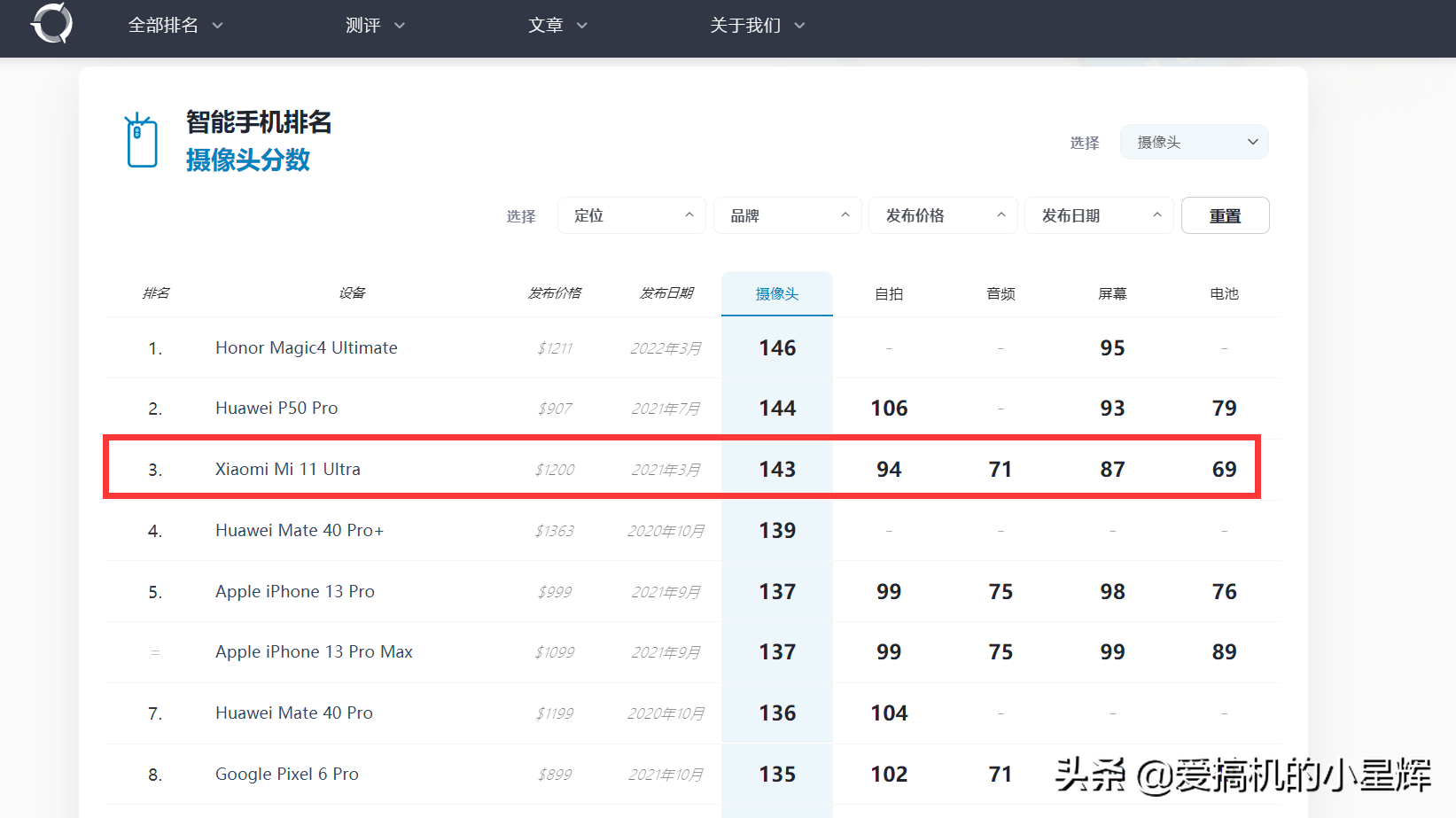Click battery score 79 for Huawei P50 Pro
The width and height of the screenshot is (1456, 818).
click(1224, 408)
